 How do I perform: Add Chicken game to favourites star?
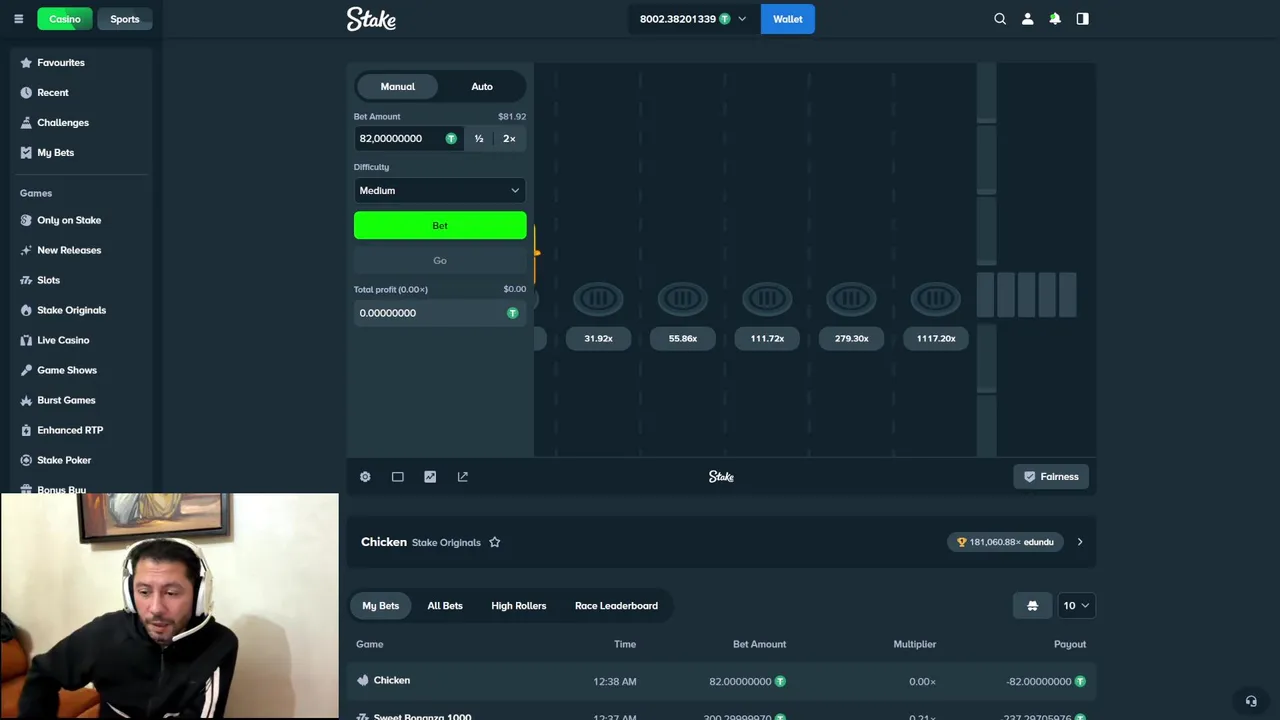coord(494,542)
